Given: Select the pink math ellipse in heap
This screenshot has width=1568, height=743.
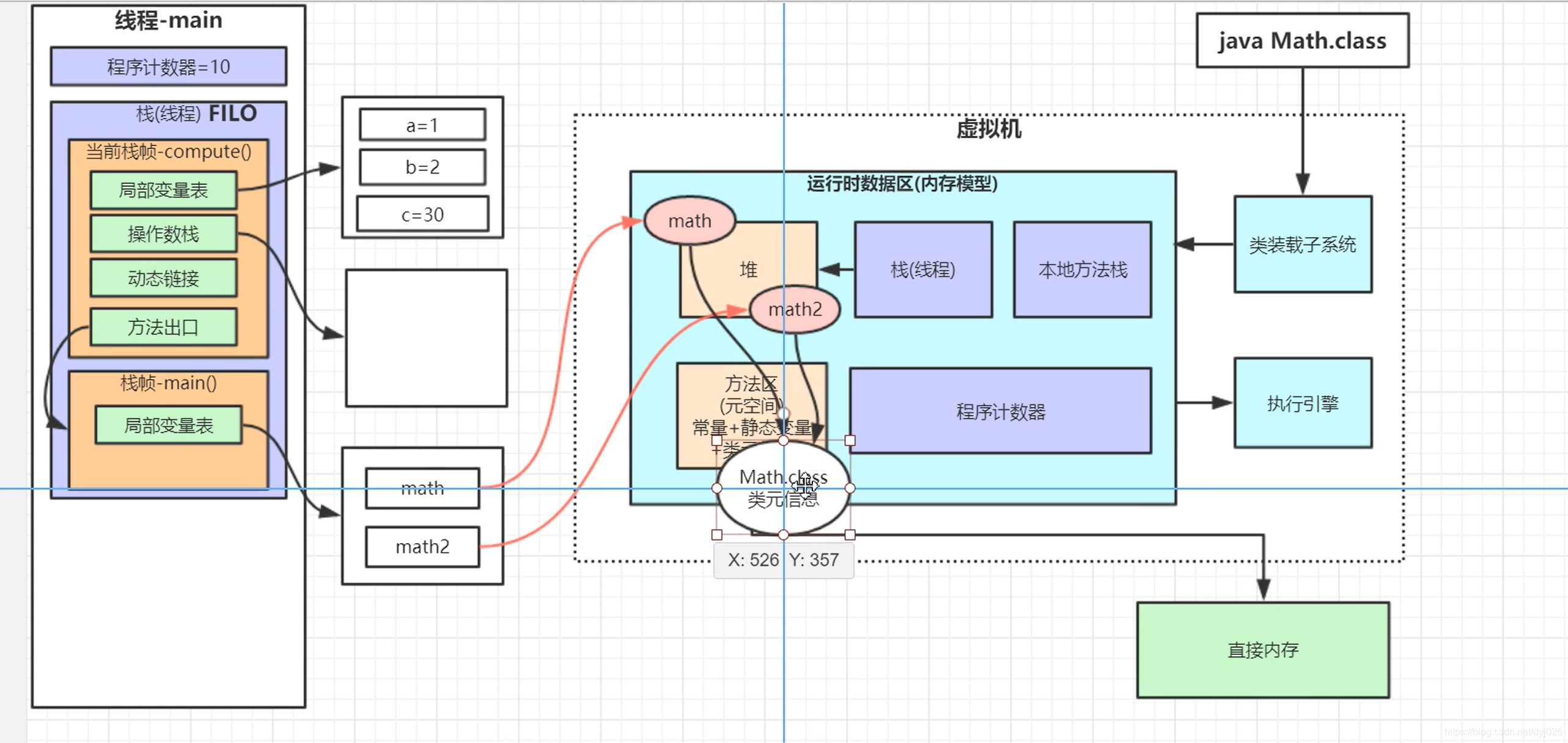Looking at the screenshot, I should 690,221.
